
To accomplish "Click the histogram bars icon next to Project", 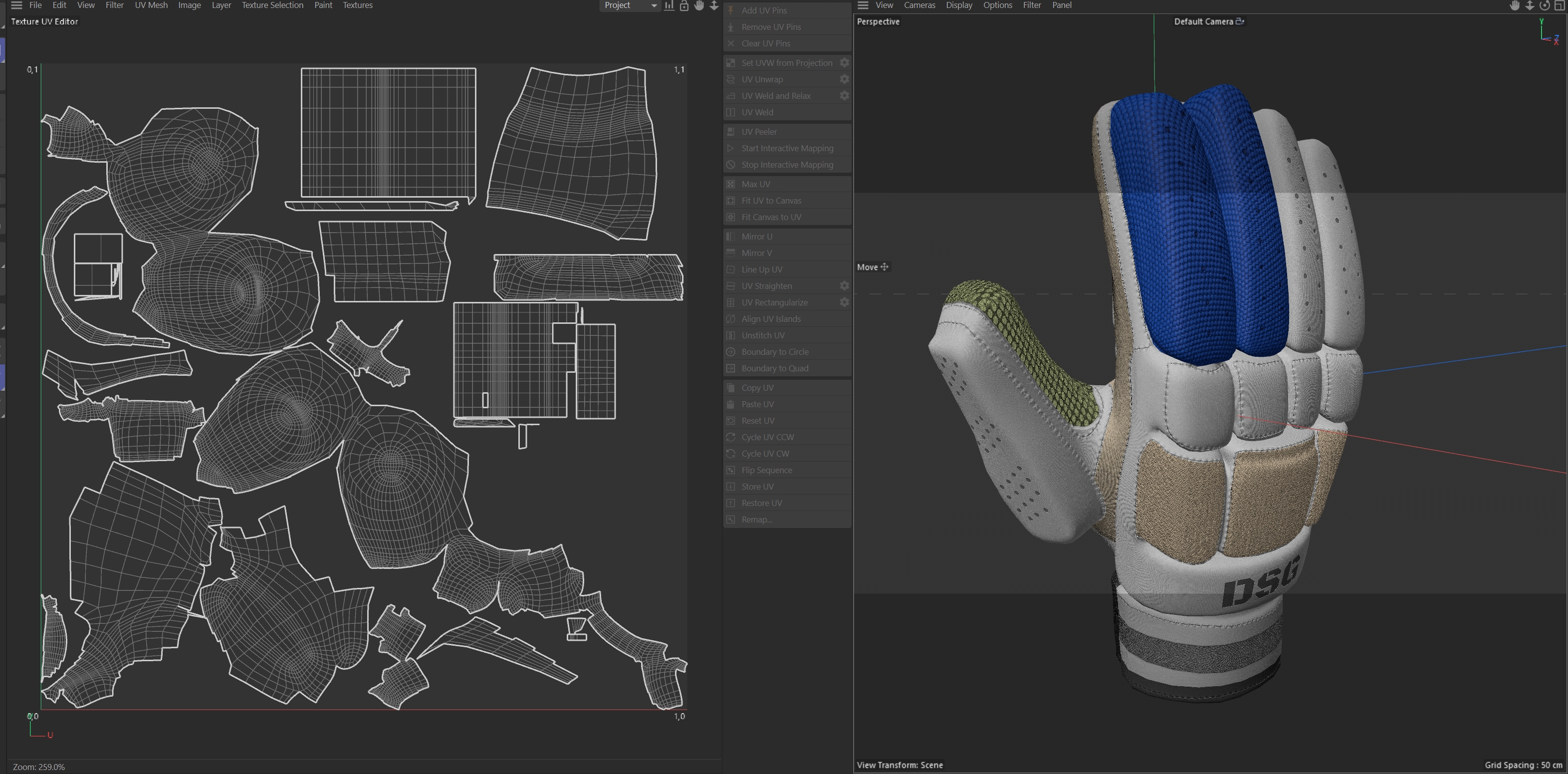I will point(669,5).
